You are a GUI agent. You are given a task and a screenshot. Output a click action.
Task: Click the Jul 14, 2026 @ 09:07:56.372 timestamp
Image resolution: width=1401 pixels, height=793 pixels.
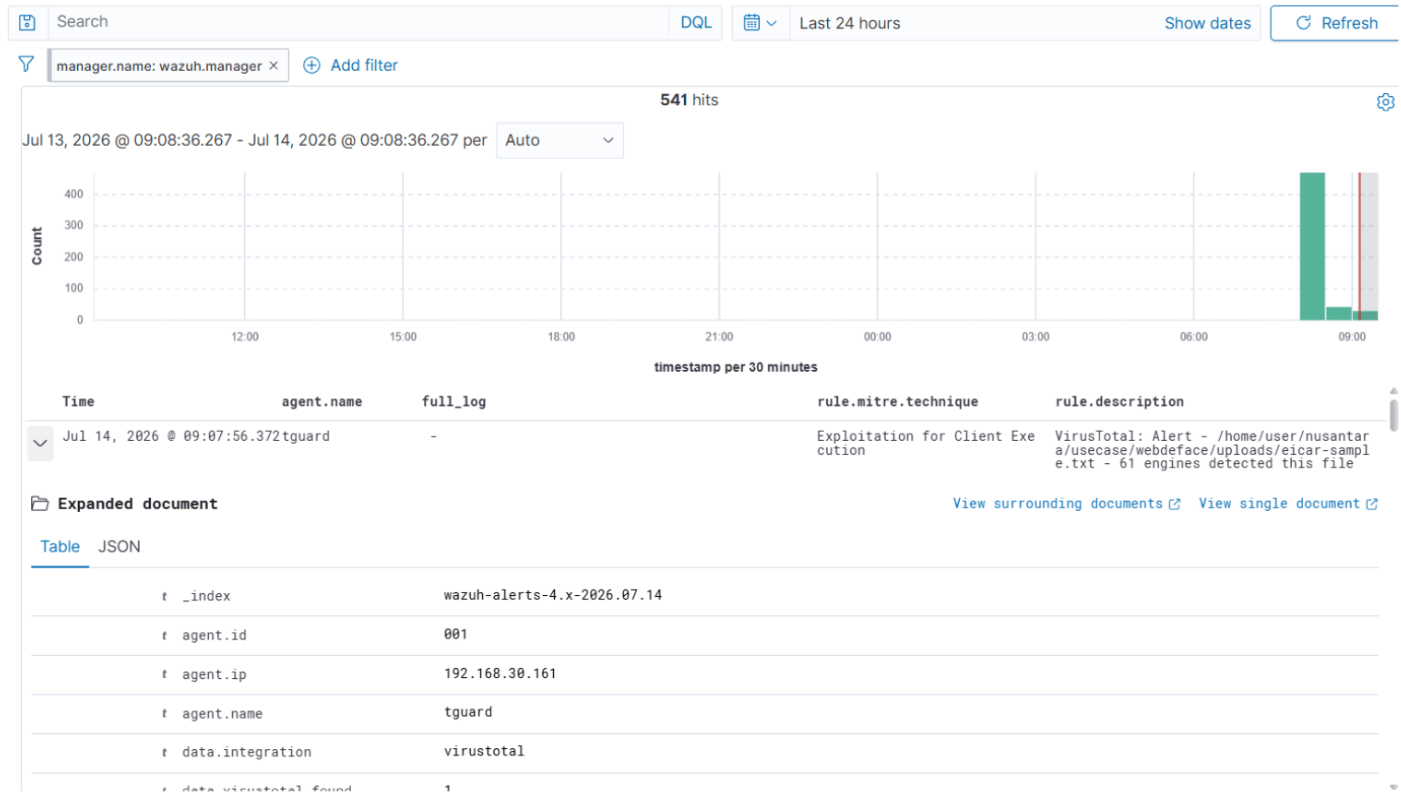[x=171, y=437]
